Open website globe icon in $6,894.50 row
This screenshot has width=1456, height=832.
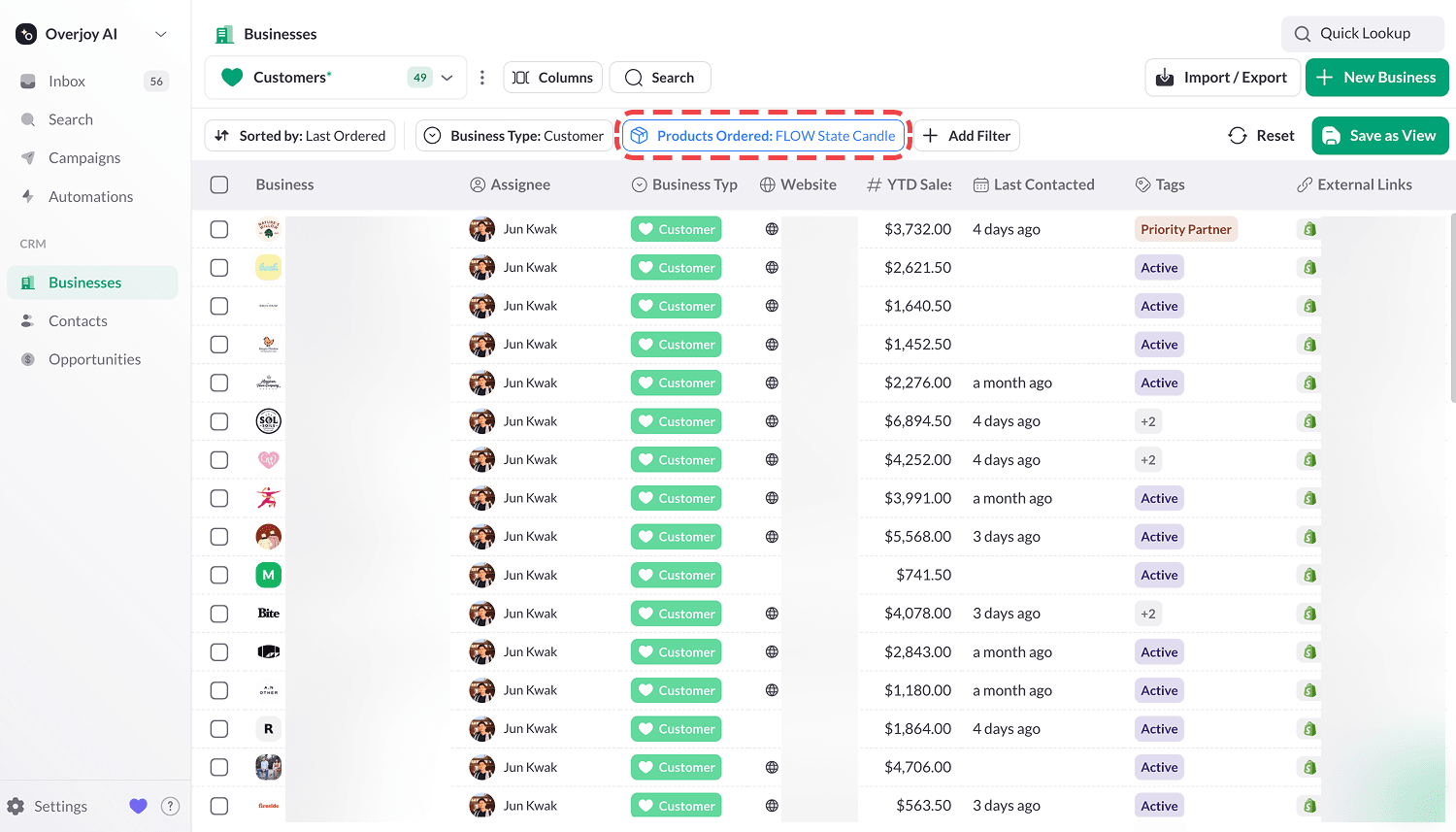(772, 421)
